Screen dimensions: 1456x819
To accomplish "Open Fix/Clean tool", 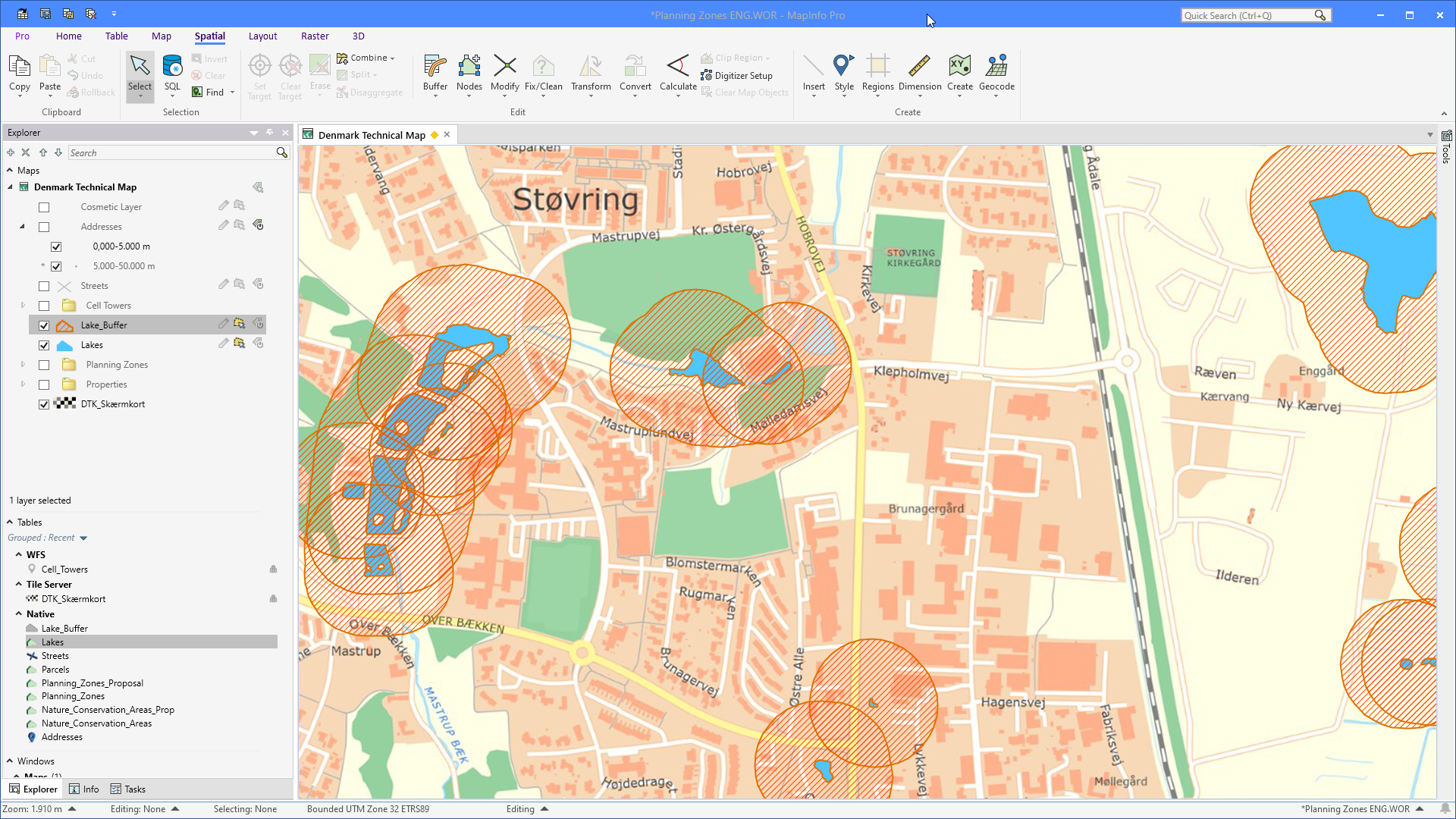I will (x=543, y=74).
